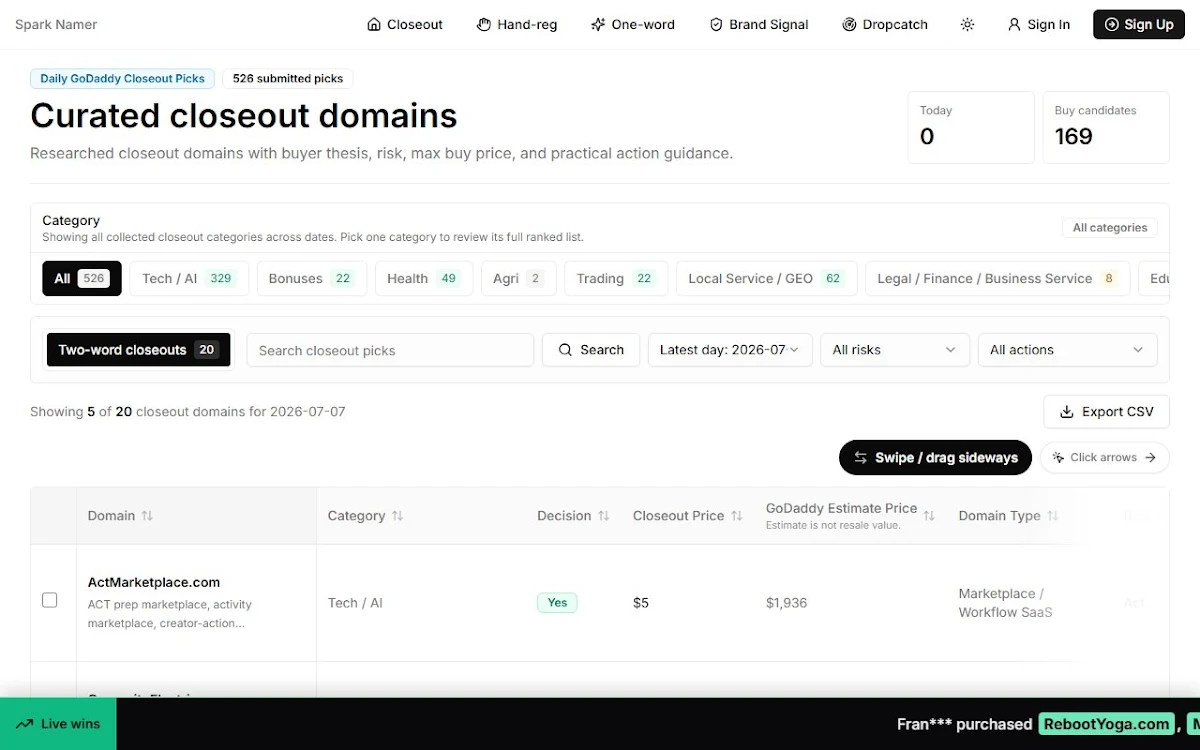Toggle the Two-word closeouts filter
The image size is (1200, 750).
[x=139, y=350]
